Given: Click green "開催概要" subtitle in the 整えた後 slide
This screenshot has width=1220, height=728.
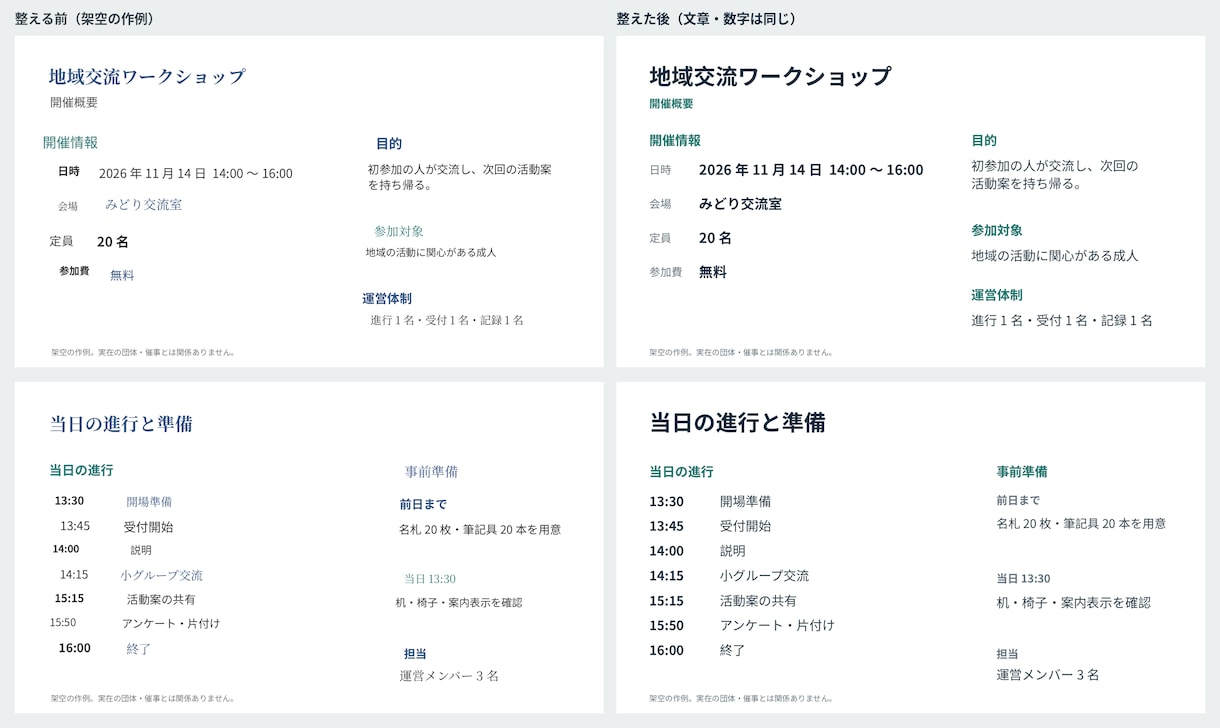Looking at the screenshot, I should 671,103.
